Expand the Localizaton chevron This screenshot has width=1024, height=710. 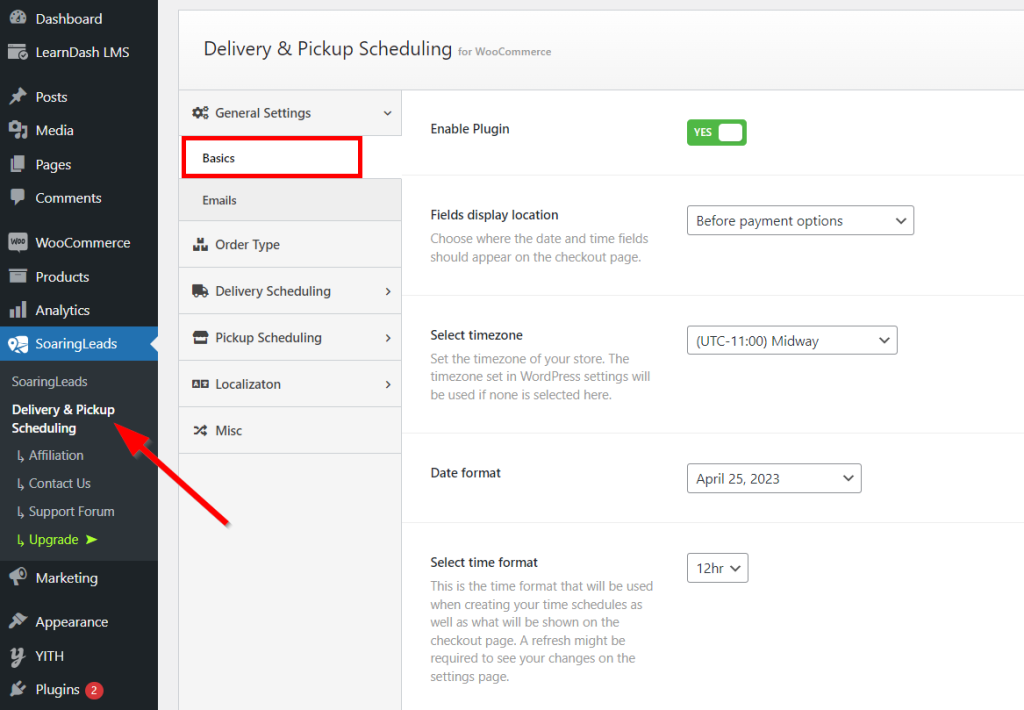[388, 384]
